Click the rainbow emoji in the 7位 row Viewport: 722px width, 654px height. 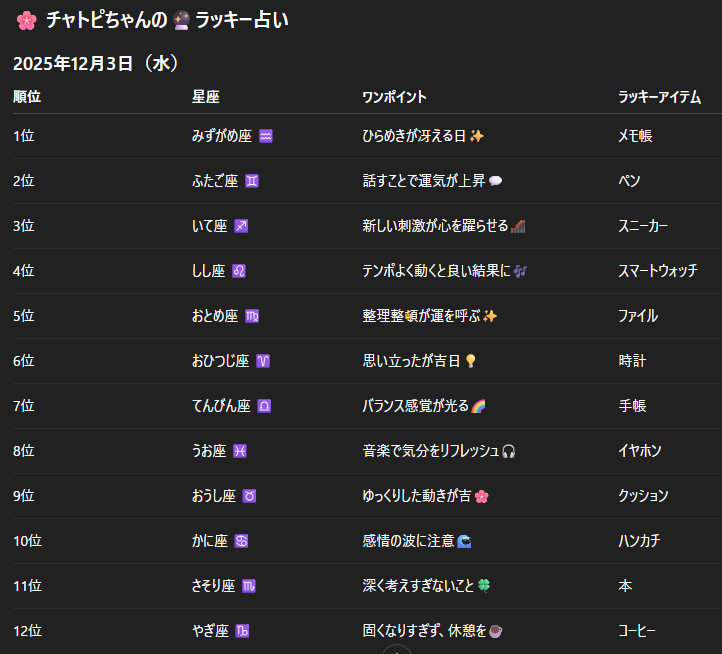478,406
